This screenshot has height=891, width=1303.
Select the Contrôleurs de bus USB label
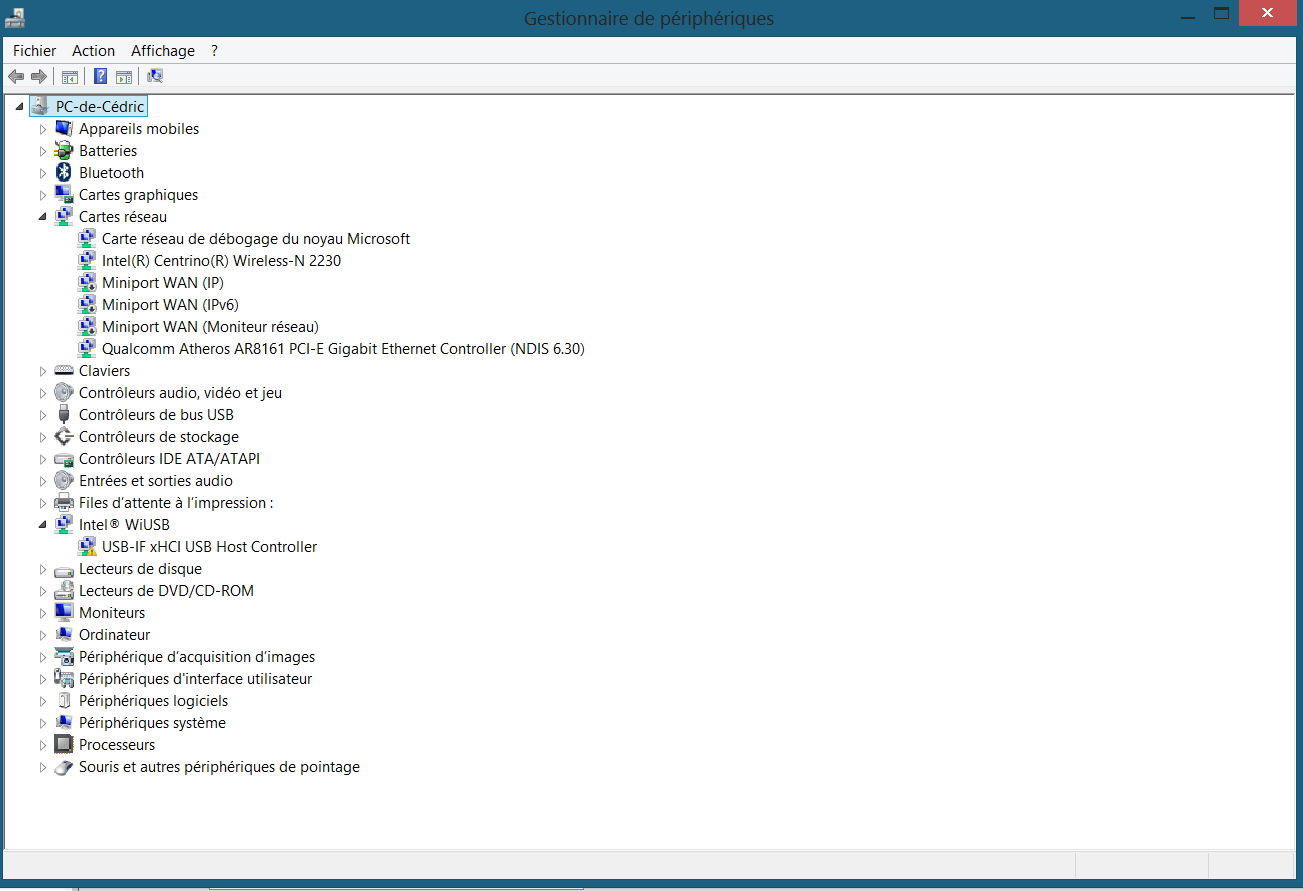click(x=156, y=414)
